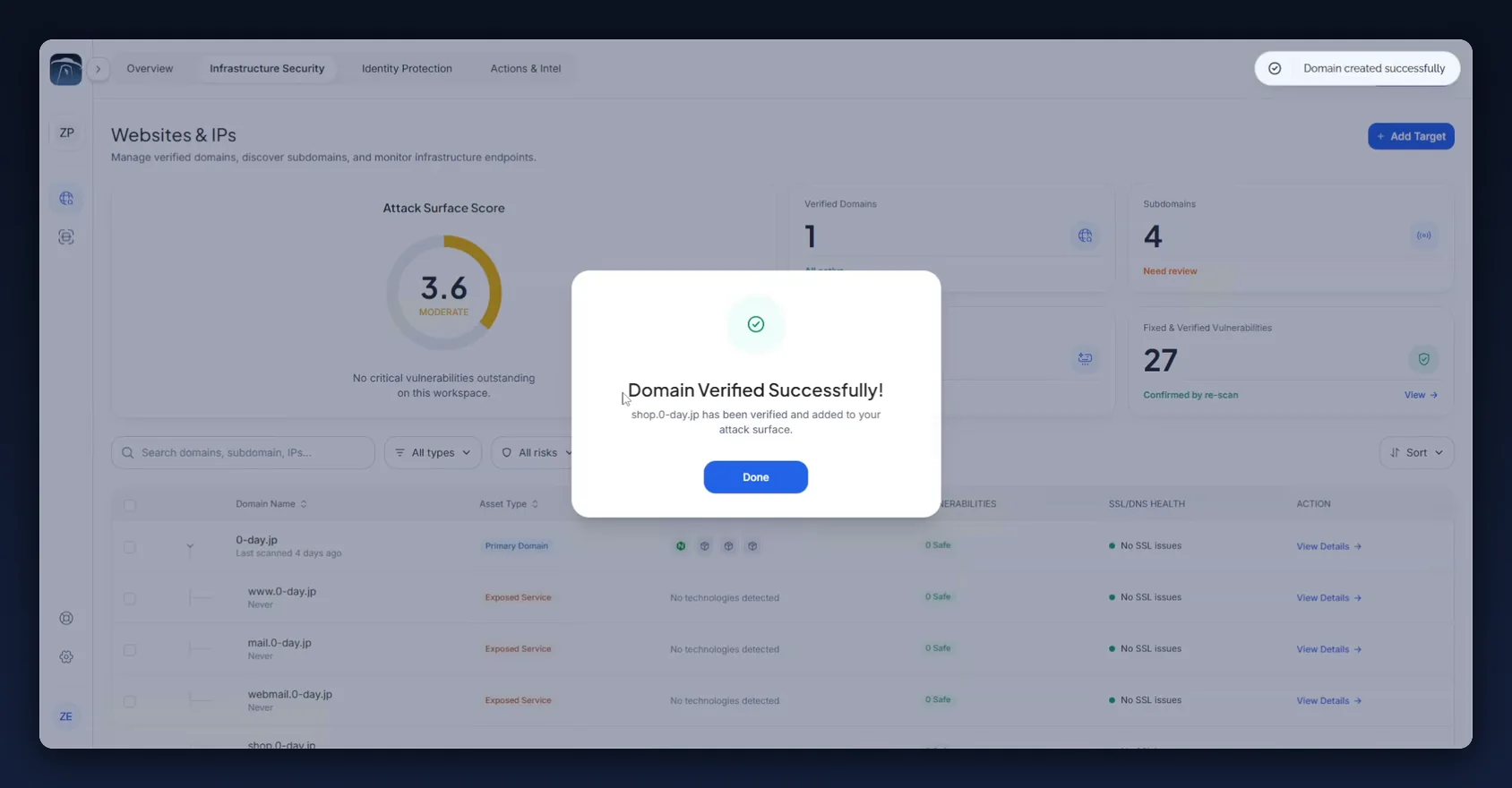
Task: Check the box for the 0-day.jp row
Action: [x=130, y=546]
